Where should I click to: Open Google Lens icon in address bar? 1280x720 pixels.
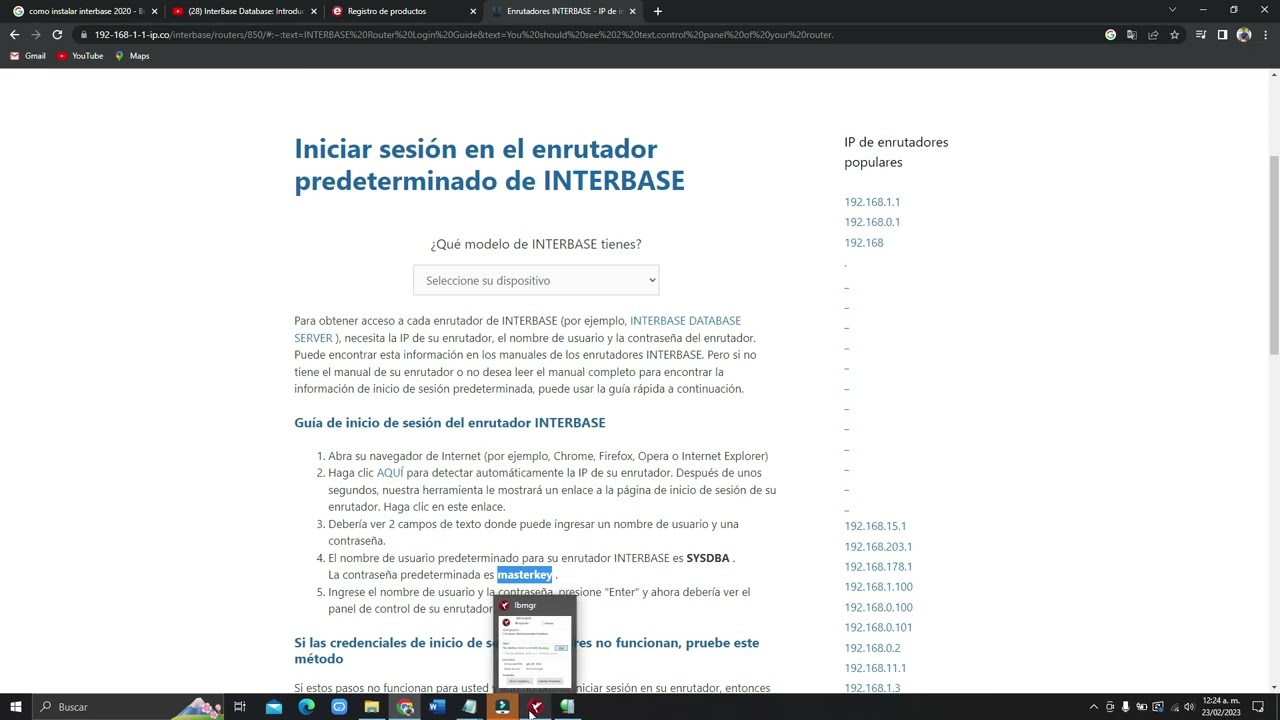[1110, 34]
